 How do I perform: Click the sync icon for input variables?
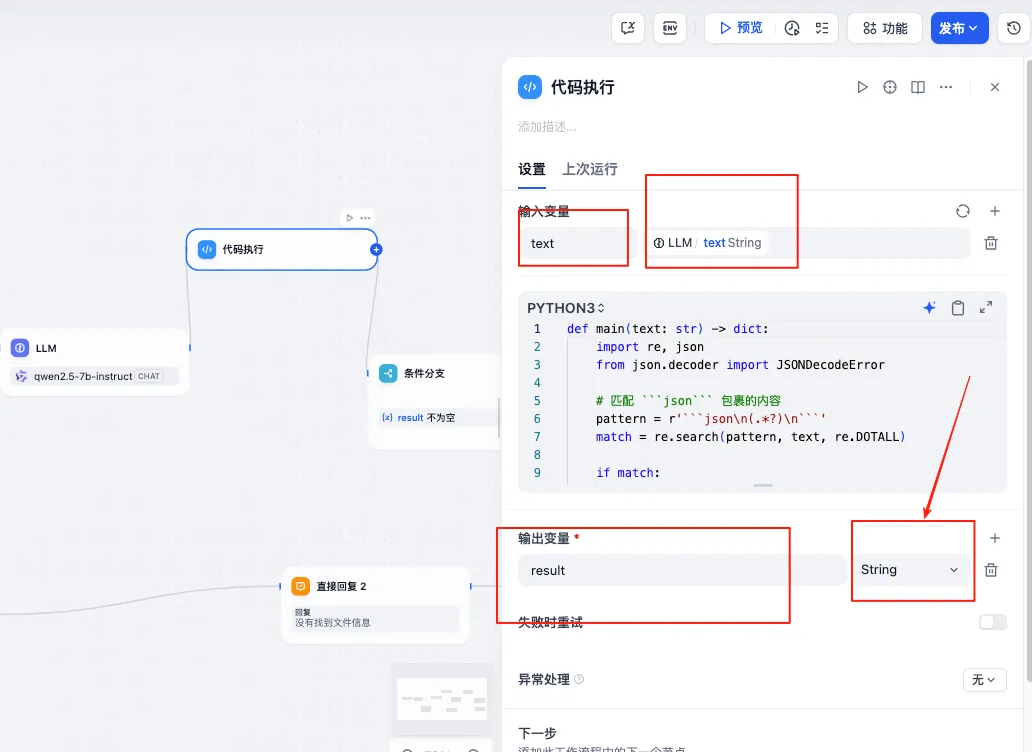[x=962, y=211]
